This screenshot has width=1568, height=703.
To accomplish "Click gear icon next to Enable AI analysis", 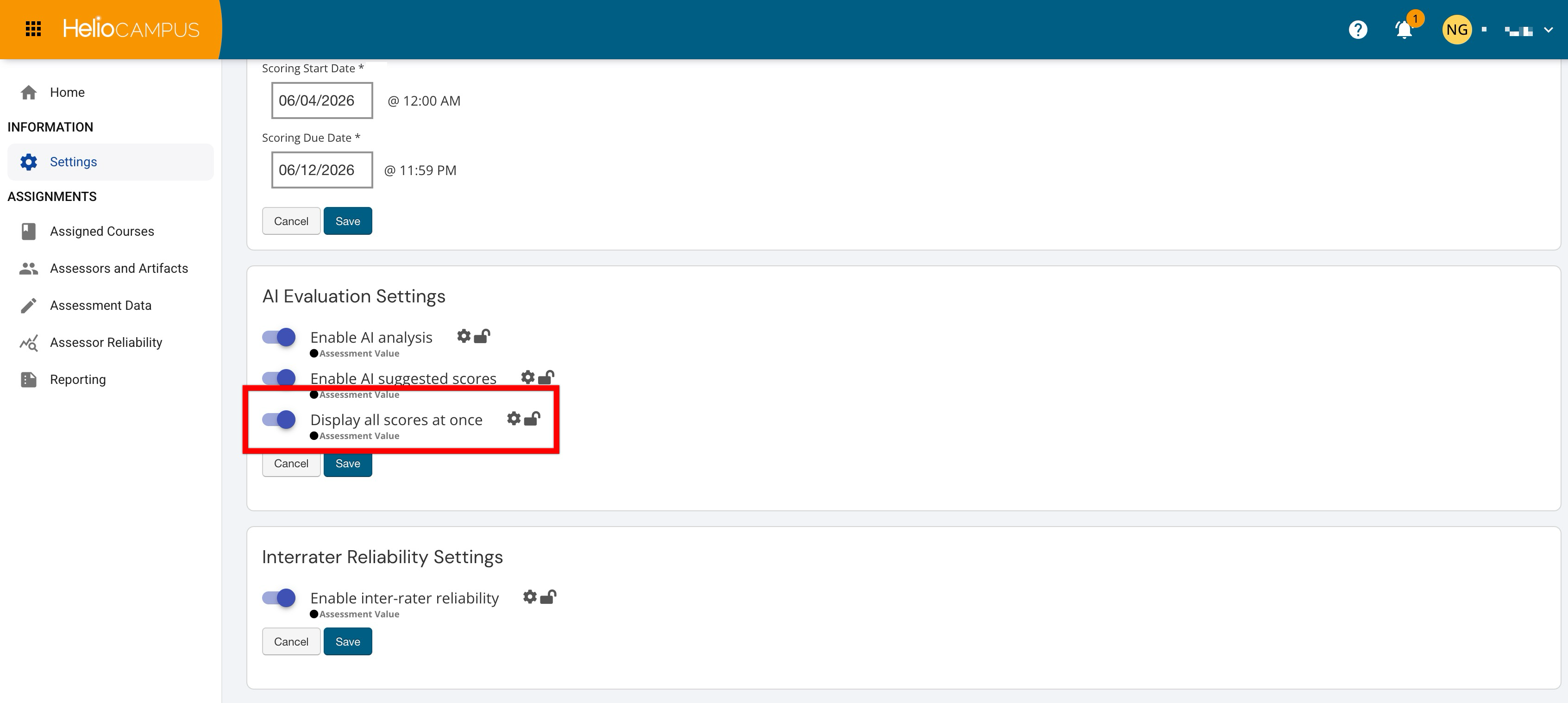I will pyautogui.click(x=464, y=336).
